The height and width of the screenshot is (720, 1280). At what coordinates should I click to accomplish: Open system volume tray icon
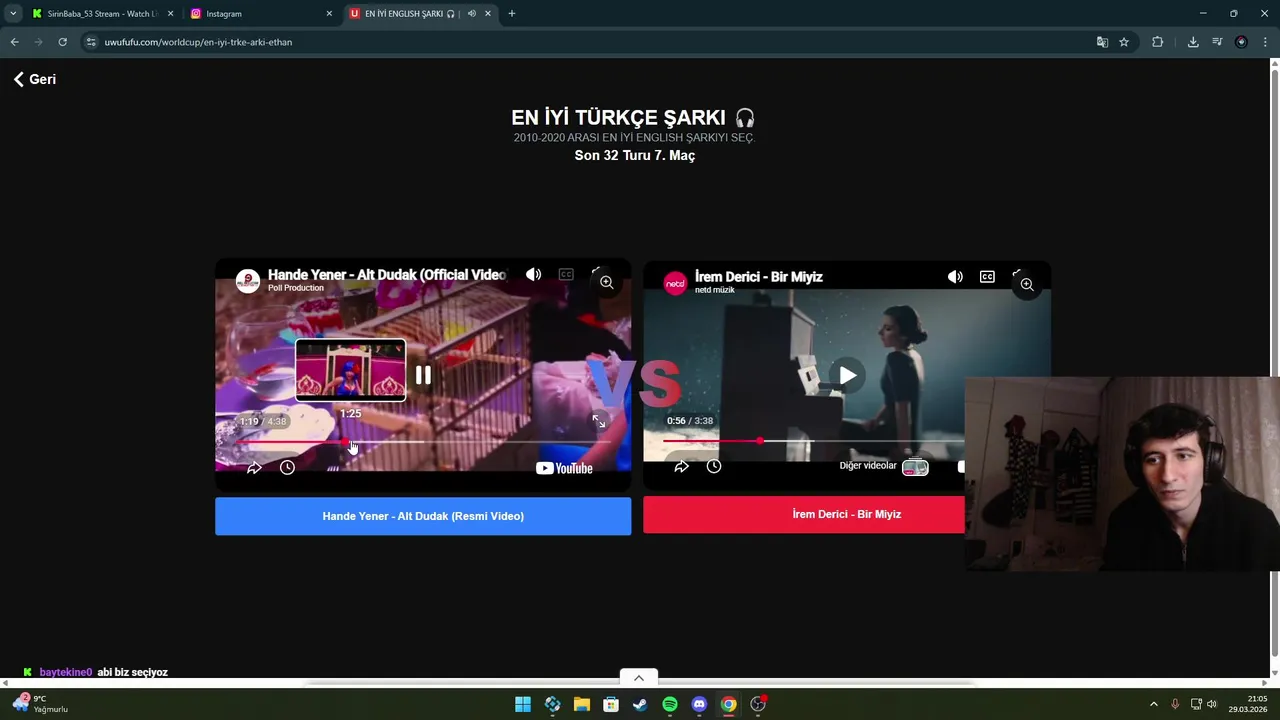tap(1212, 704)
